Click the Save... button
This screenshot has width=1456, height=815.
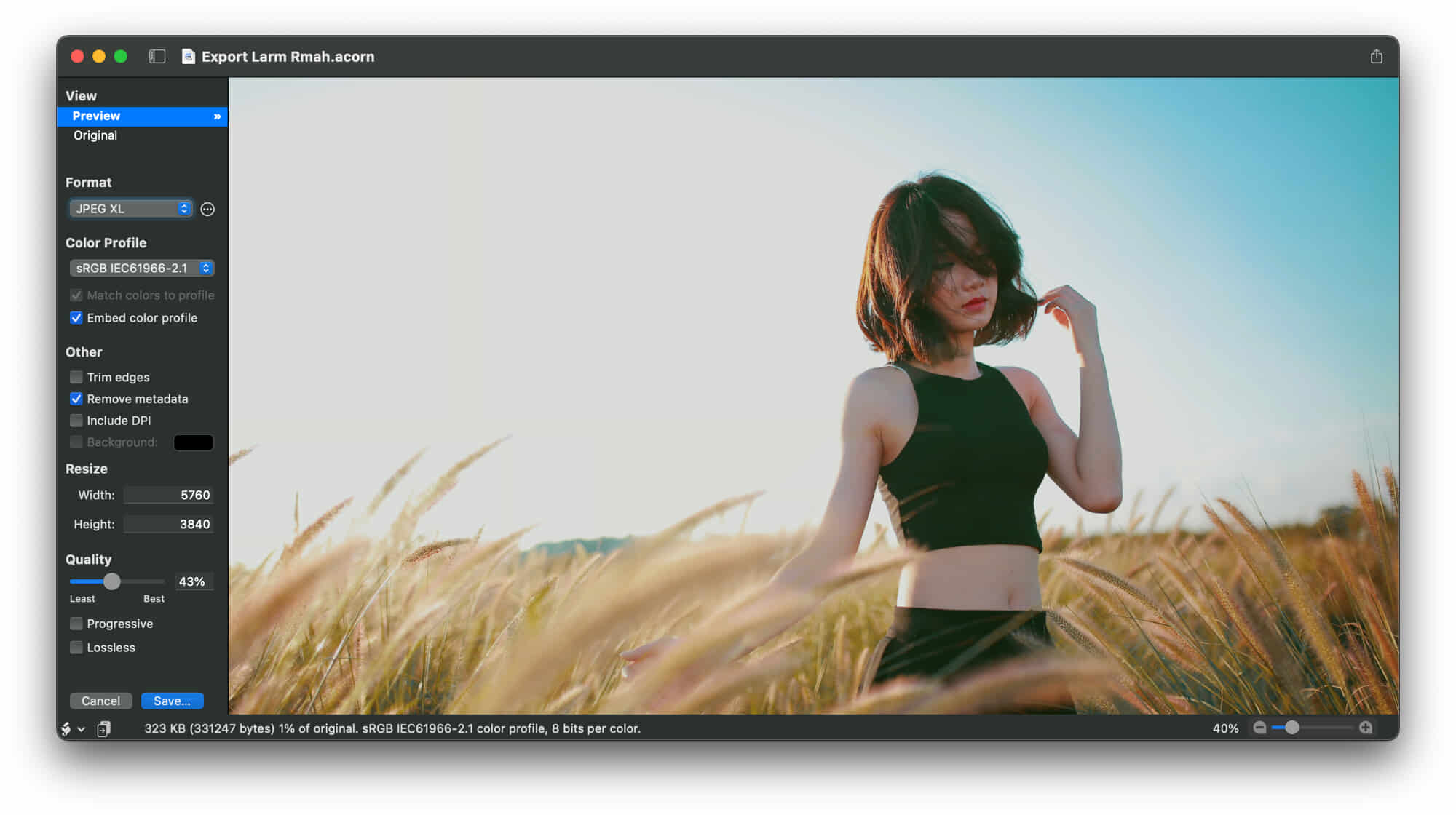[x=172, y=701]
